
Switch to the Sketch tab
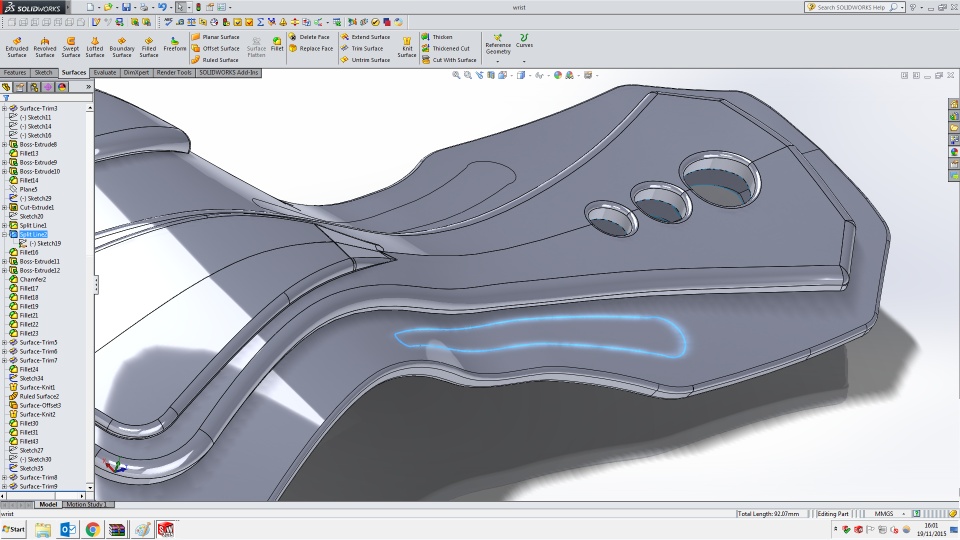tap(44, 73)
